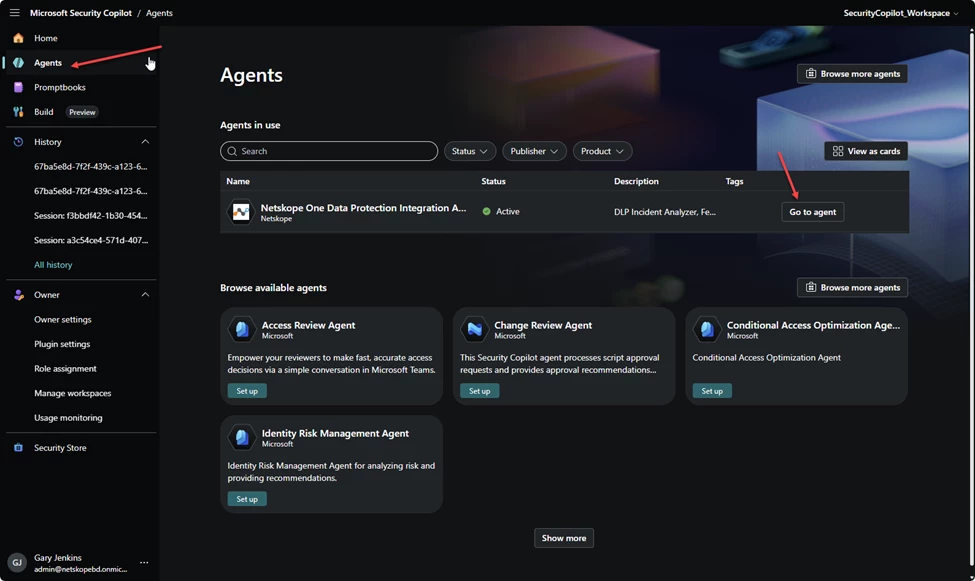
Task: Open Owner settings
Action: click(x=63, y=320)
